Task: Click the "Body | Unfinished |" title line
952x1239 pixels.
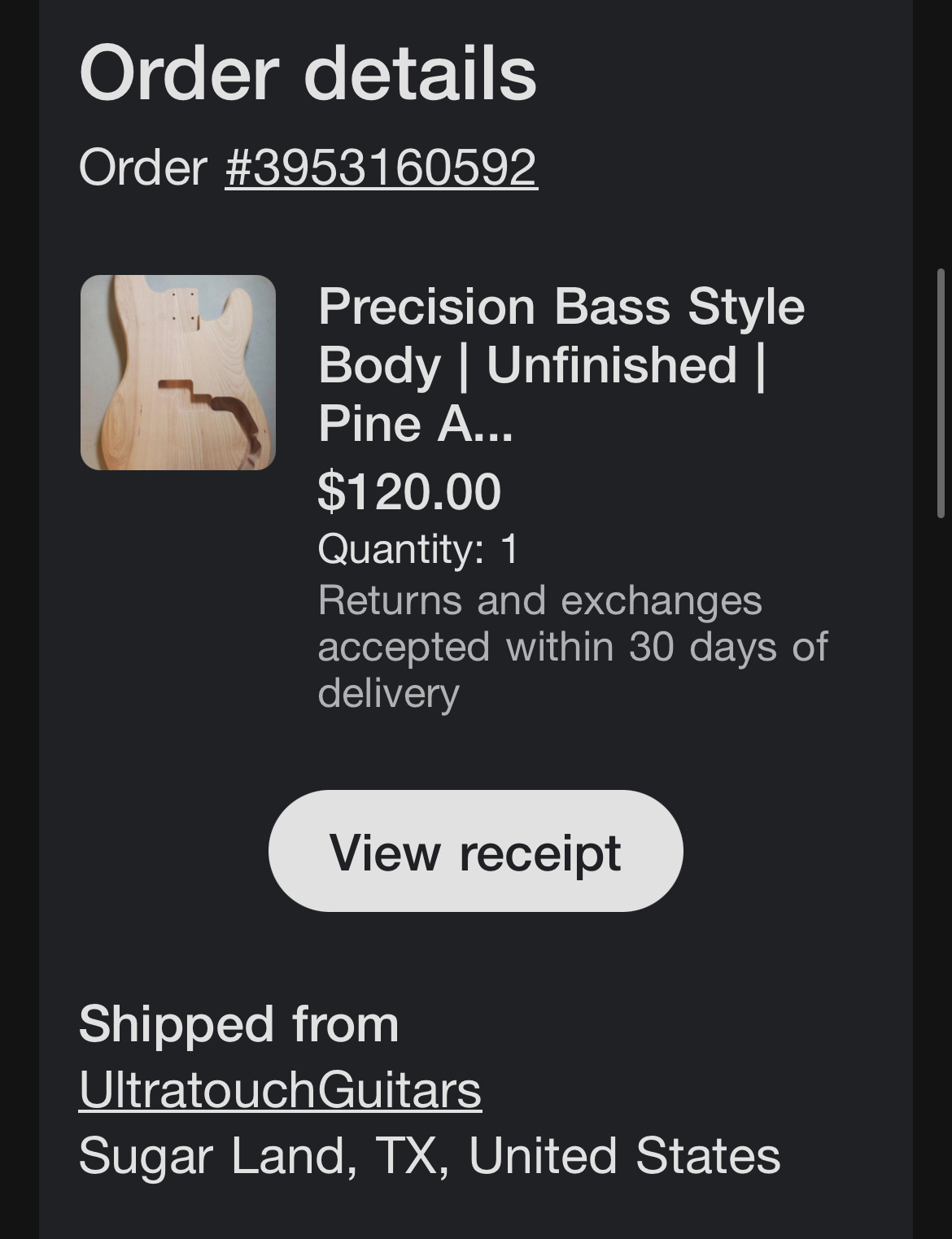Action: (542, 365)
